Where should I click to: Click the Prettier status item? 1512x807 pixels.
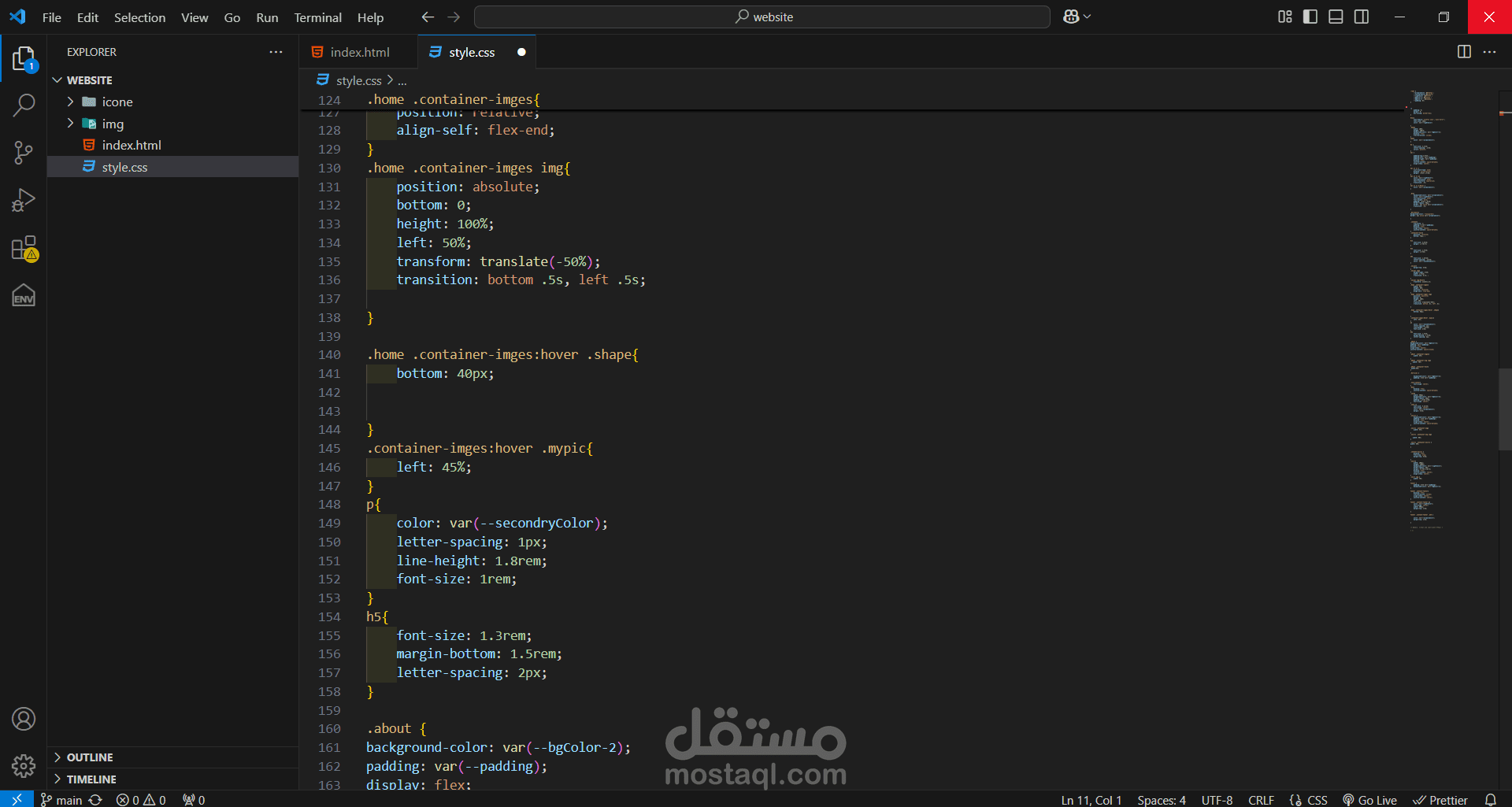[x=1440, y=800]
